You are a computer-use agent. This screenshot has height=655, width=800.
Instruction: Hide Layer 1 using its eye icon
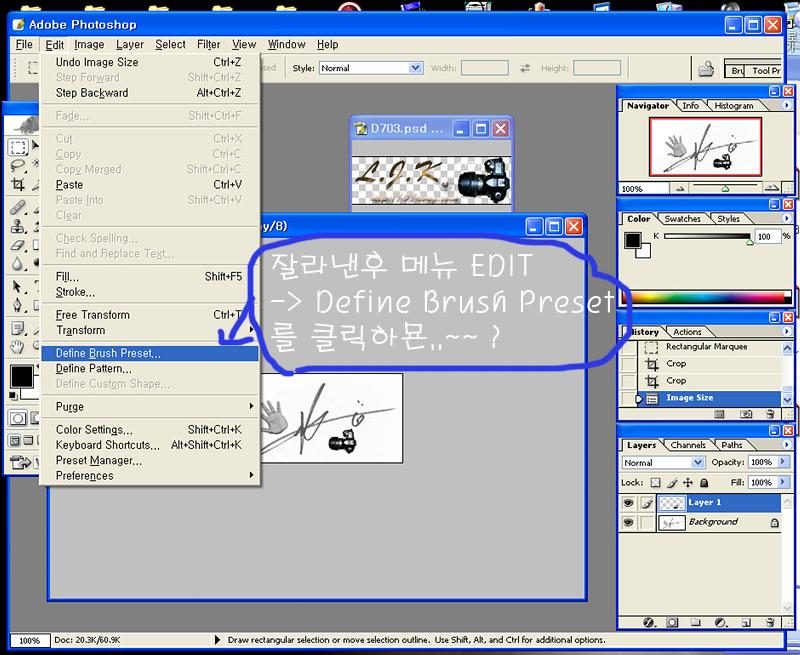click(x=629, y=503)
